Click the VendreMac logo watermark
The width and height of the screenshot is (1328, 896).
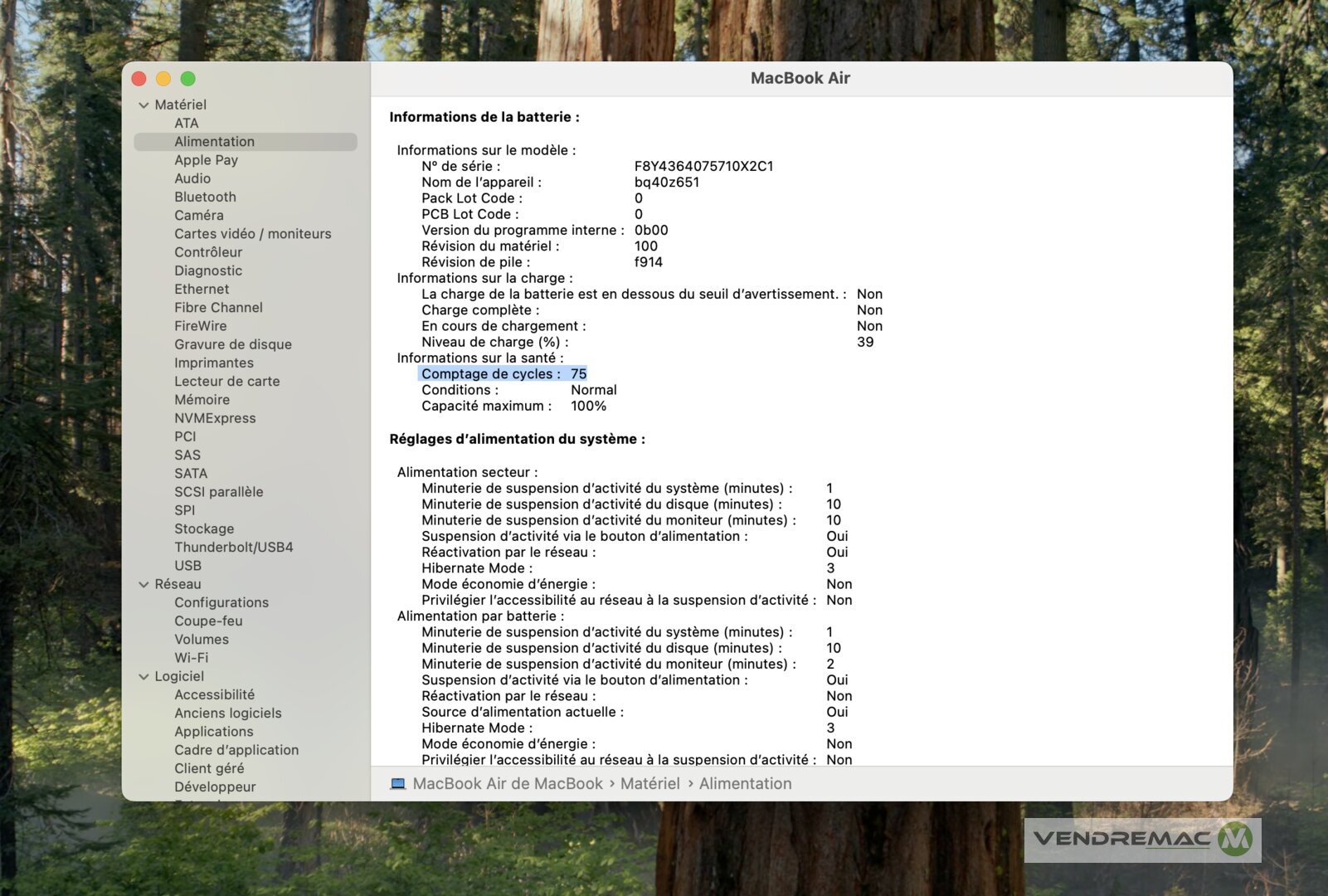pos(1142,840)
